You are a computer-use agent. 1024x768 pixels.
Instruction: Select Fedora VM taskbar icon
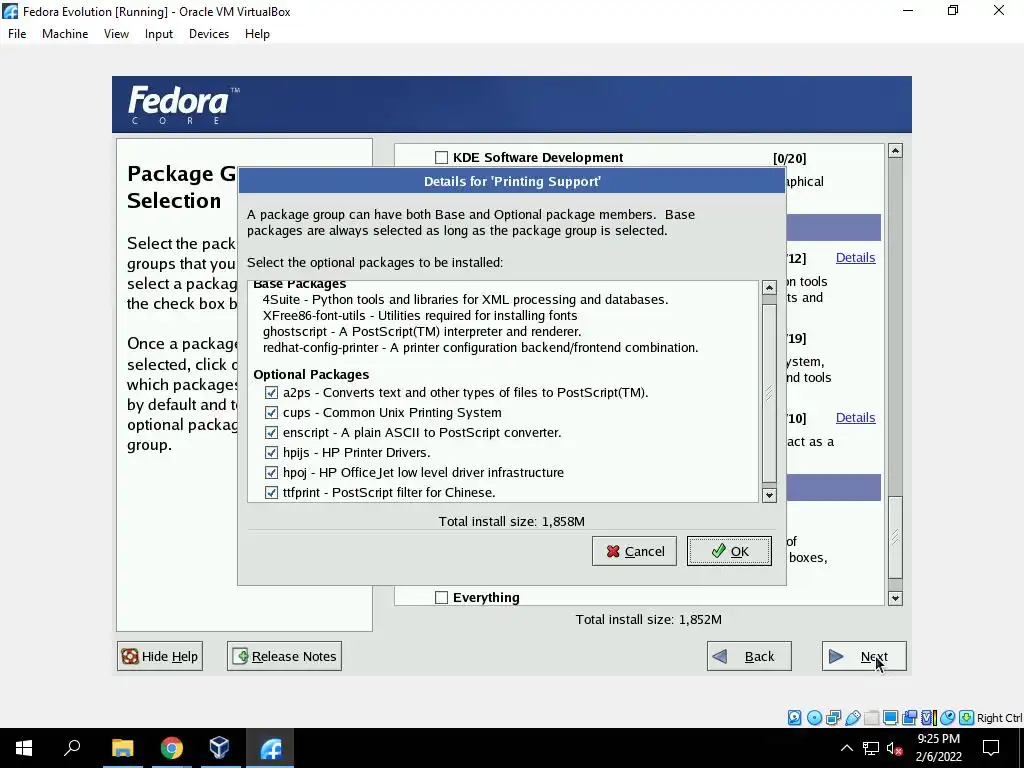click(270, 748)
